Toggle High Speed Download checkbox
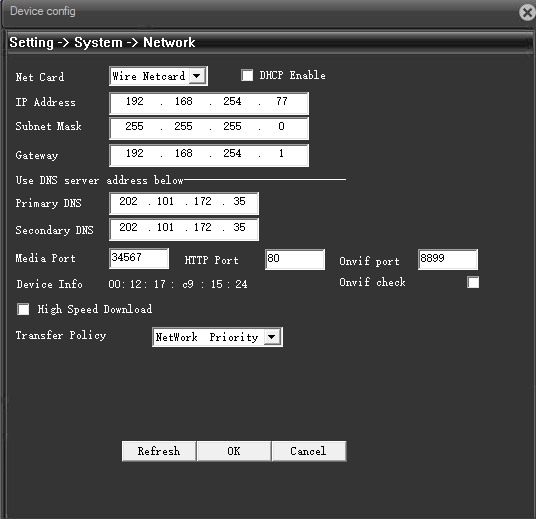The image size is (536, 519). pyautogui.click(x=23, y=309)
